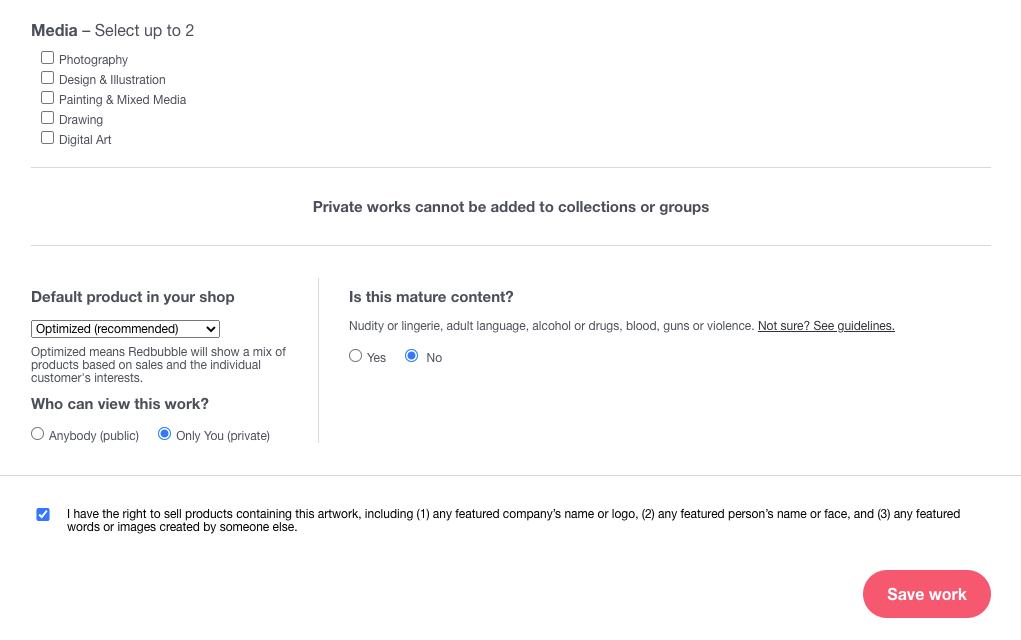Click the Photography label text
This screenshot has width=1021, height=640.
point(93,60)
